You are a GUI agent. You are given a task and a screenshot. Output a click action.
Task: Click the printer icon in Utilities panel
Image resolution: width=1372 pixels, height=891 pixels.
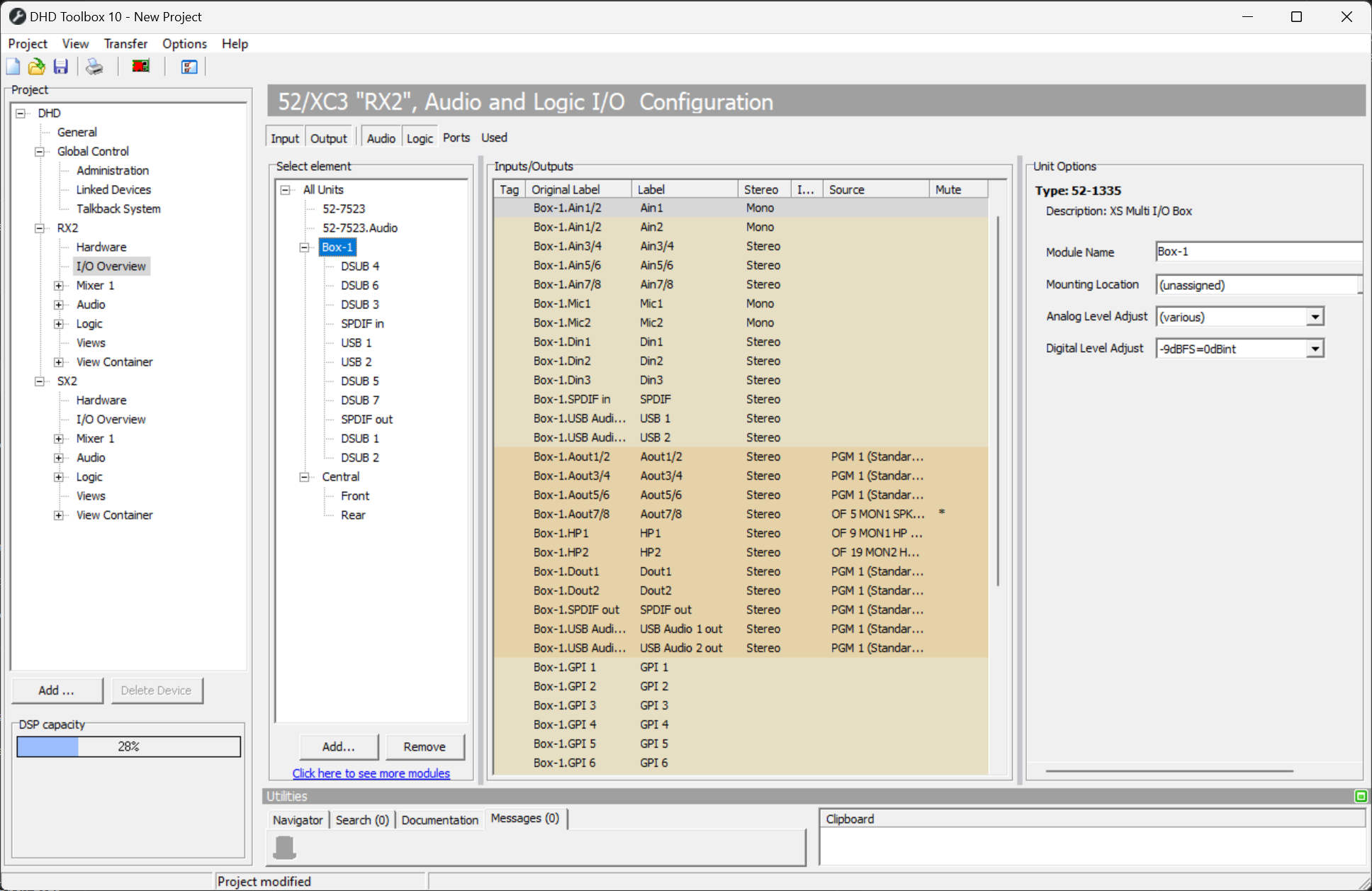(283, 846)
